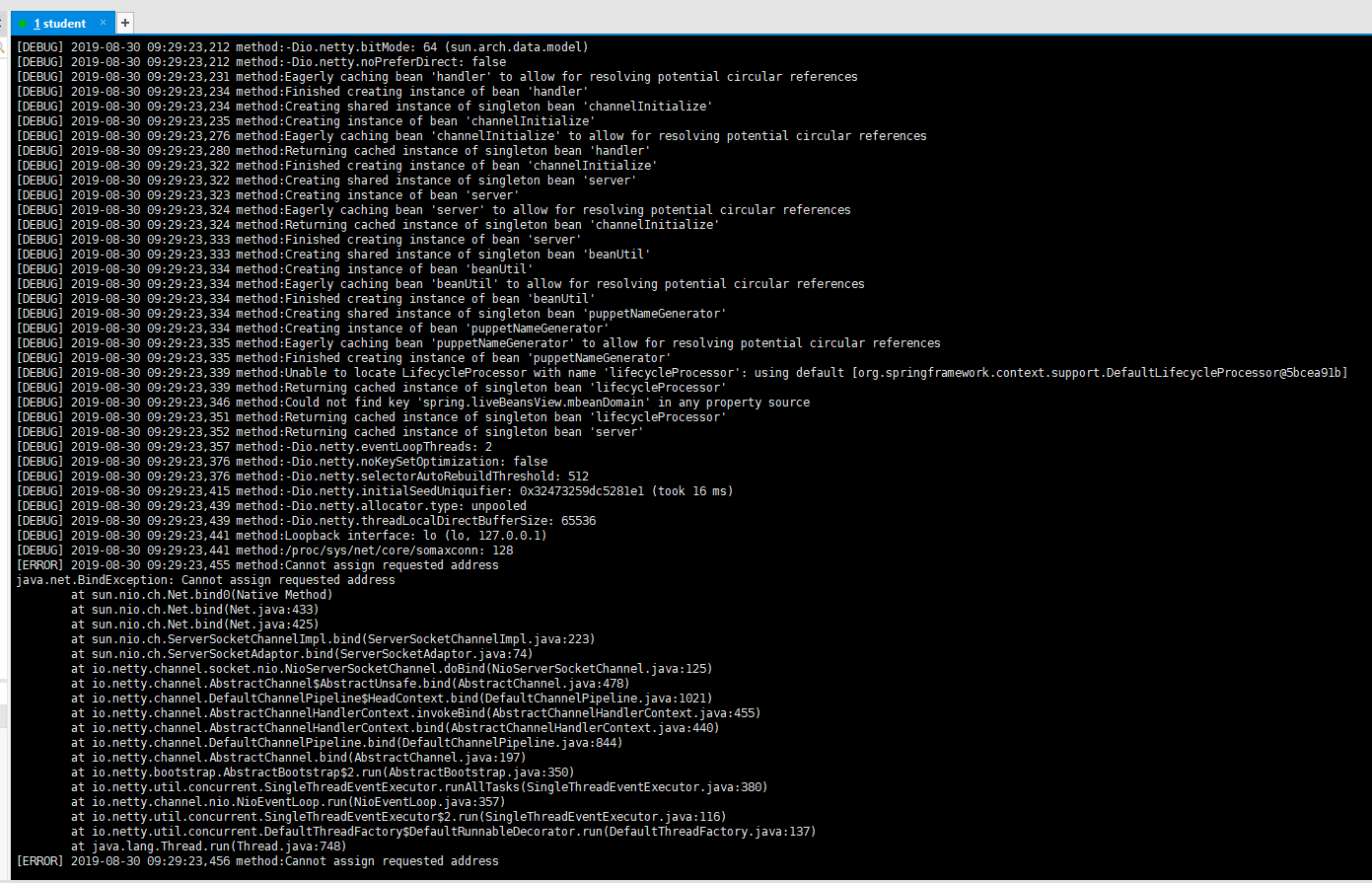Click 'Returning cached instance of singleton bean 'server''
The width and height of the screenshot is (1372, 883).
pyautogui.click(x=330, y=432)
